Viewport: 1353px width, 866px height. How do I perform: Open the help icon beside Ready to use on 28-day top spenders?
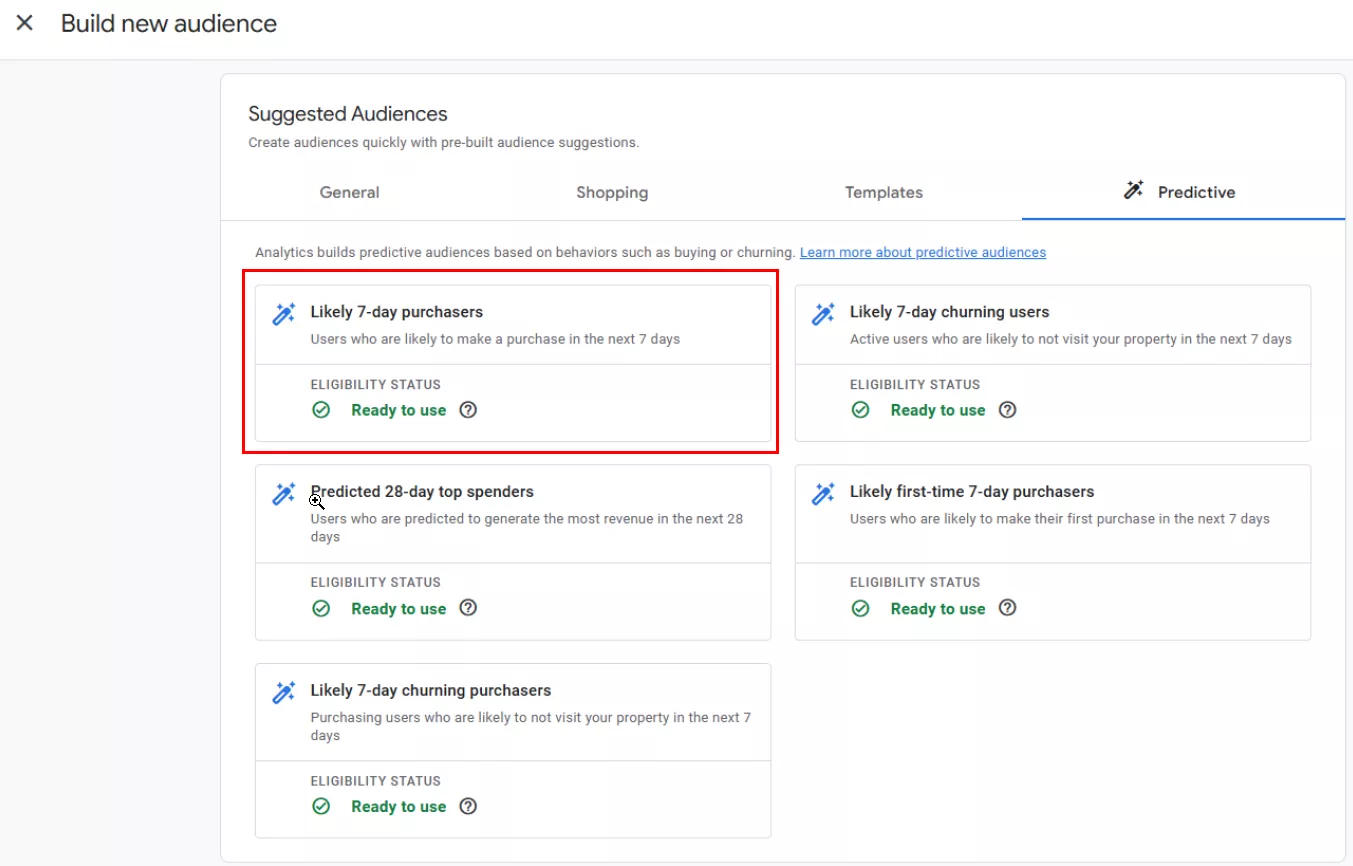[468, 608]
